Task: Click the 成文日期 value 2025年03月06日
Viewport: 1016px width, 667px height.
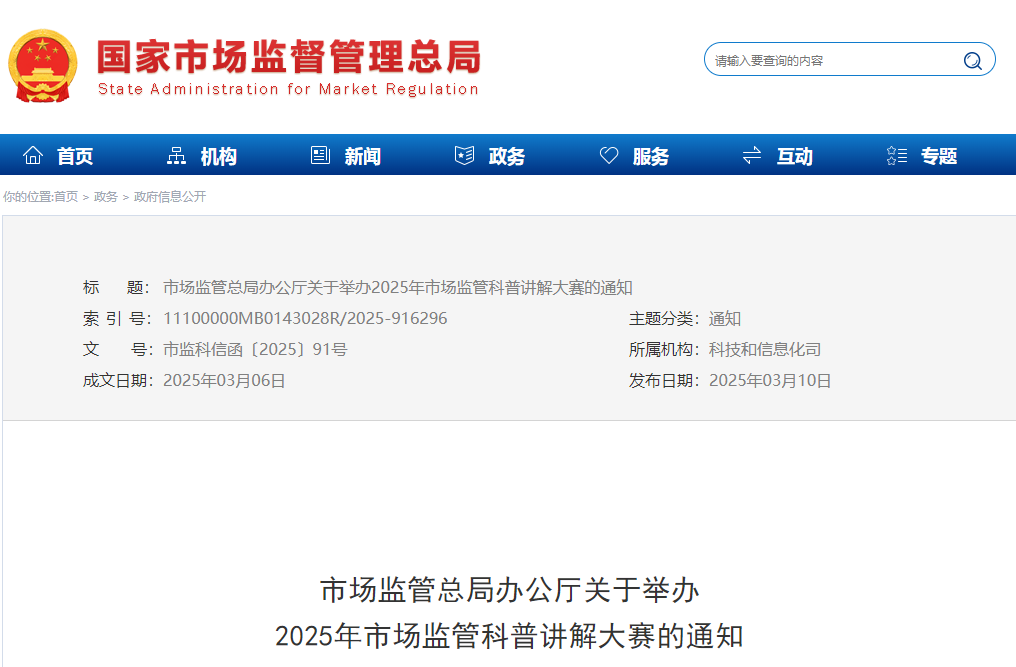Action: pyautogui.click(x=224, y=380)
